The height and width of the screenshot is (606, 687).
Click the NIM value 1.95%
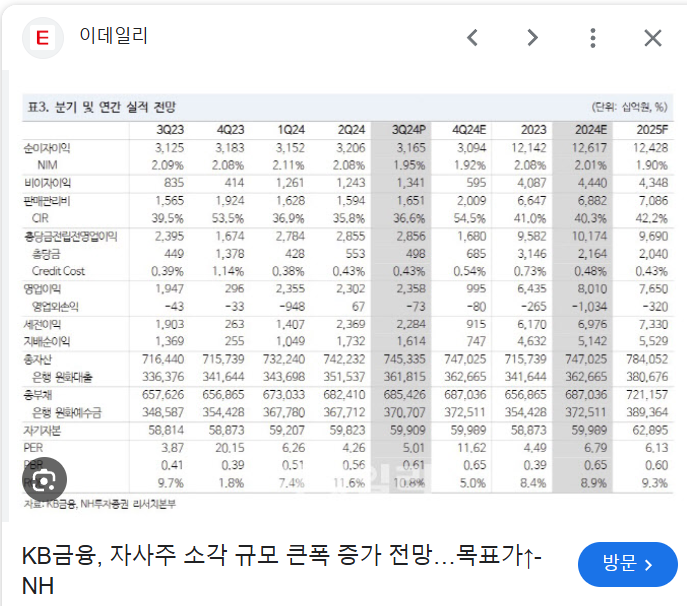(409, 165)
